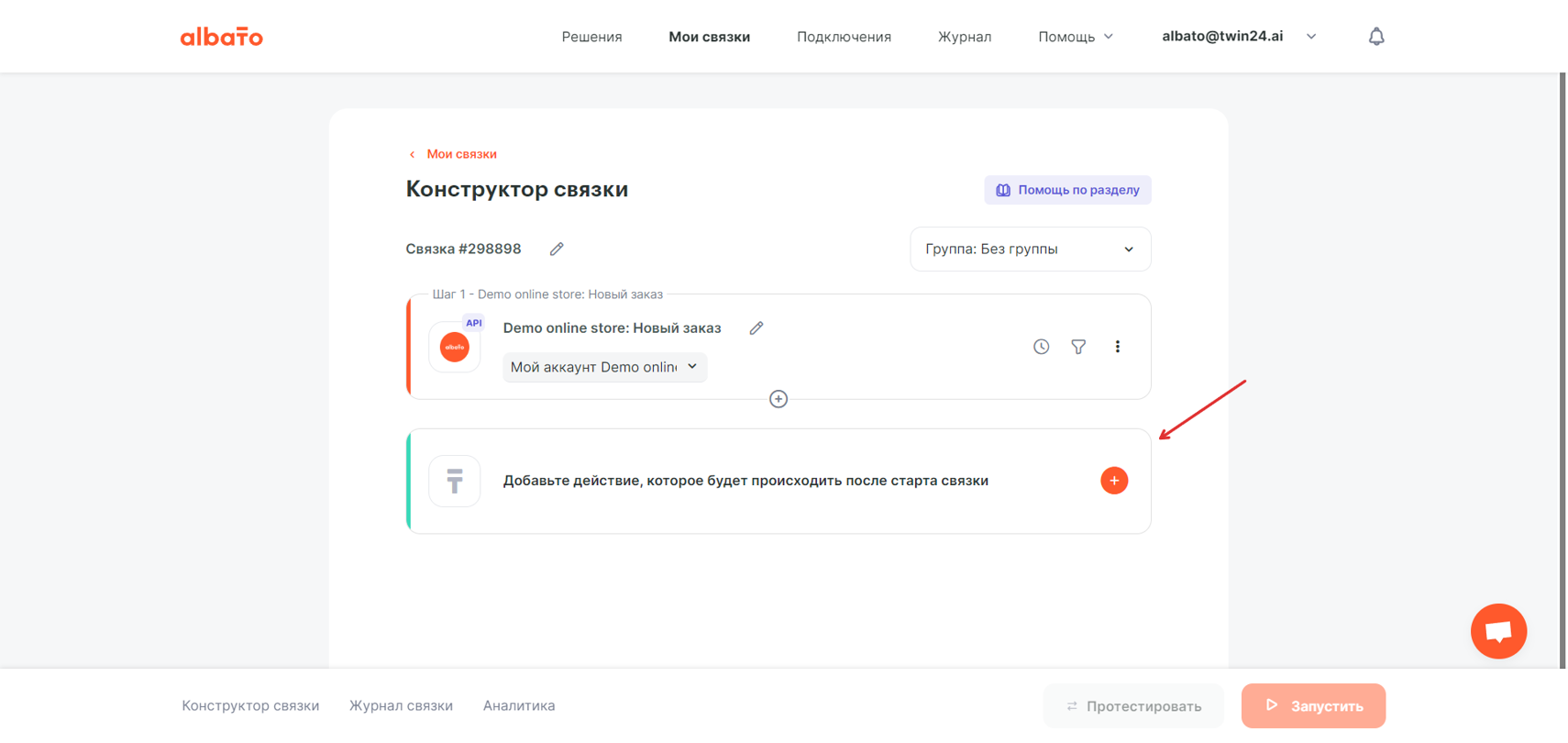Image resolution: width=1568 pixels, height=743 pixels.
Task: Open the filter funnel on step 1
Action: [x=1078, y=347]
